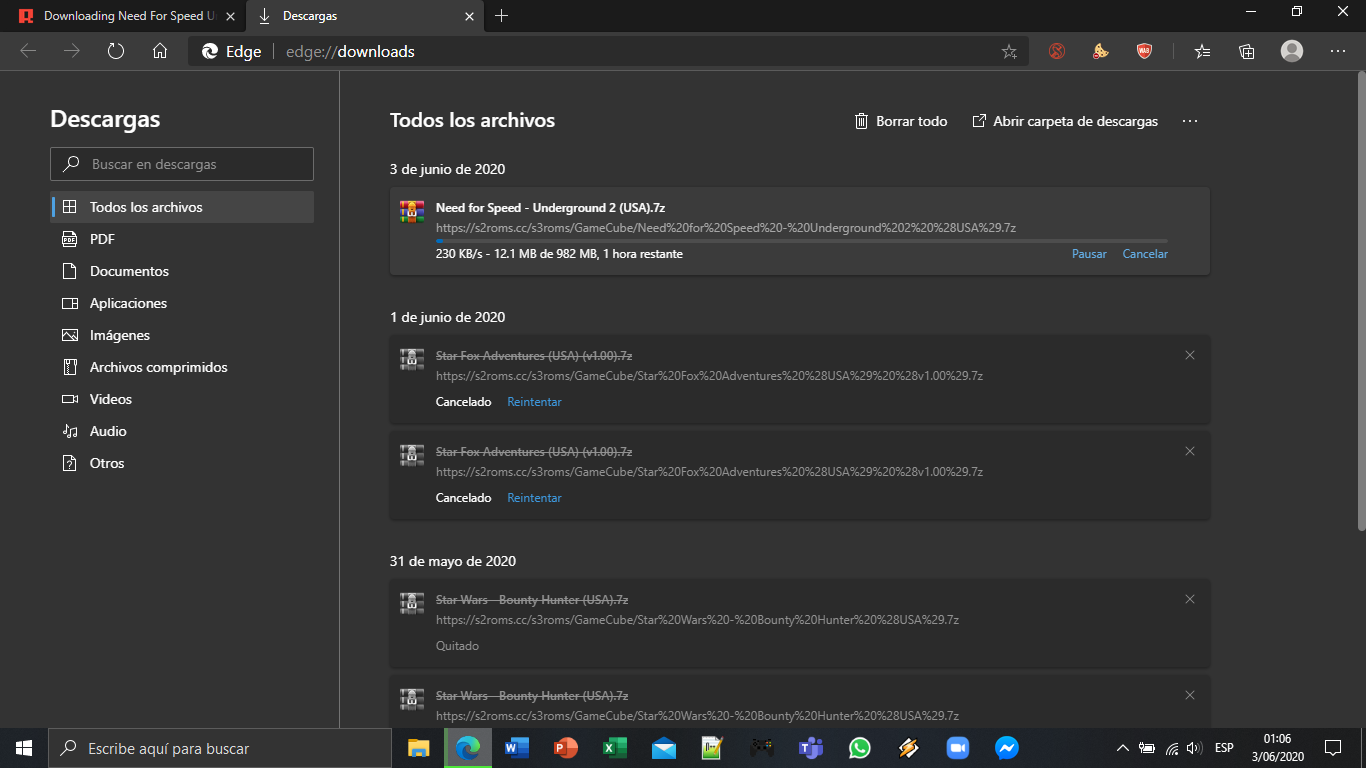The image size is (1366, 768).
Task: Filter downloads by Audio
Action: tap(182, 431)
